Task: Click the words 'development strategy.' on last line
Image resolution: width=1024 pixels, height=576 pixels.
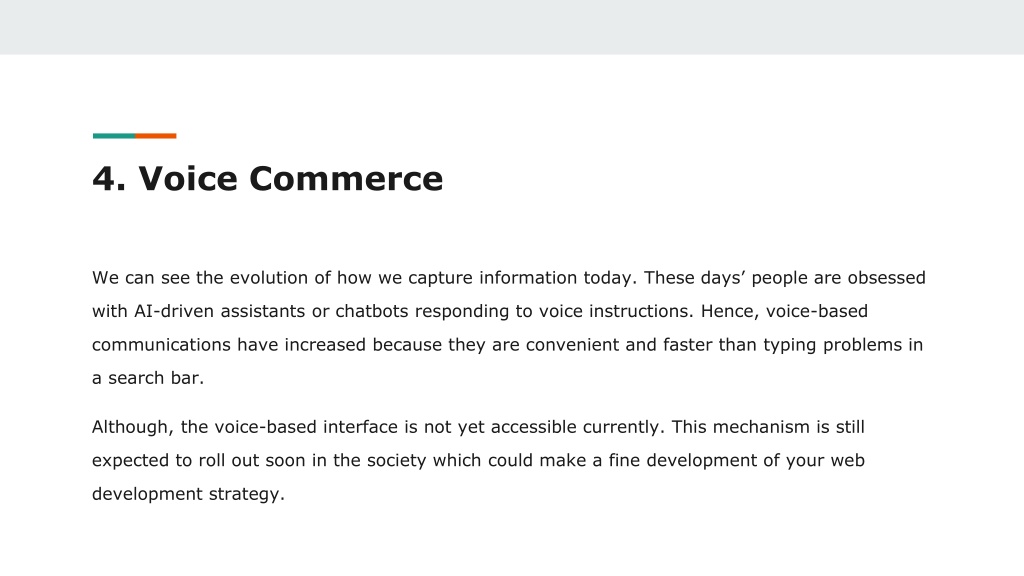Action: click(188, 494)
